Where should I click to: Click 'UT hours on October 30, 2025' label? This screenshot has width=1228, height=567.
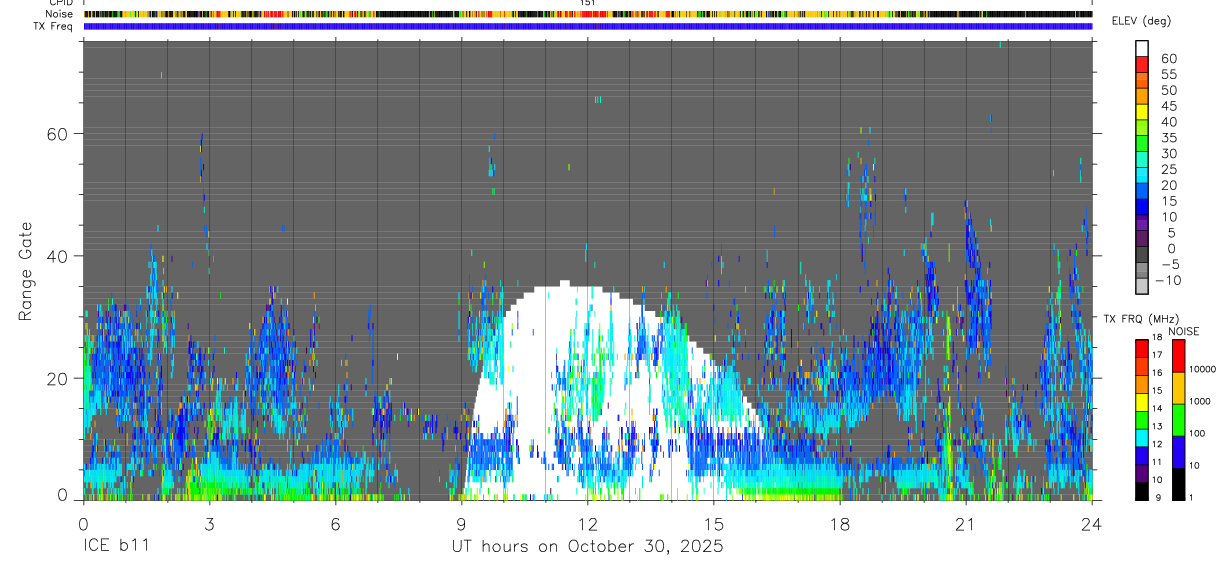click(x=586, y=547)
